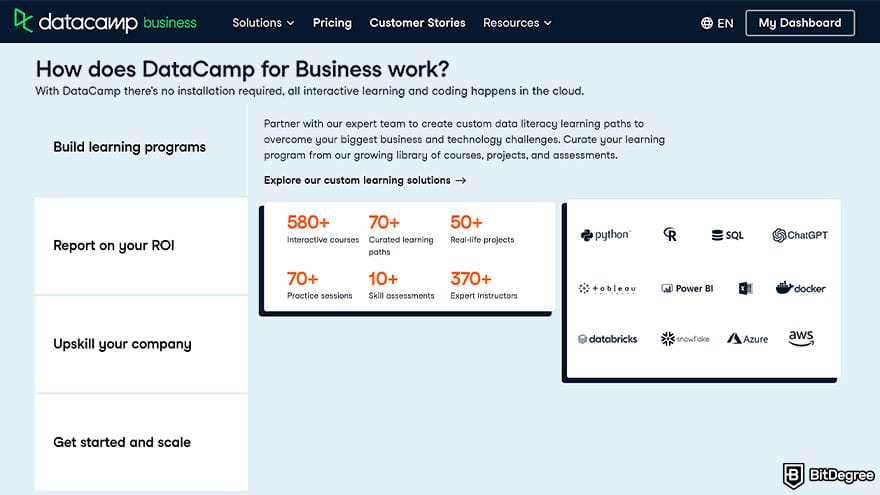Screen dimensions: 880x495
Task: Click the globe language icon
Action: point(707,23)
